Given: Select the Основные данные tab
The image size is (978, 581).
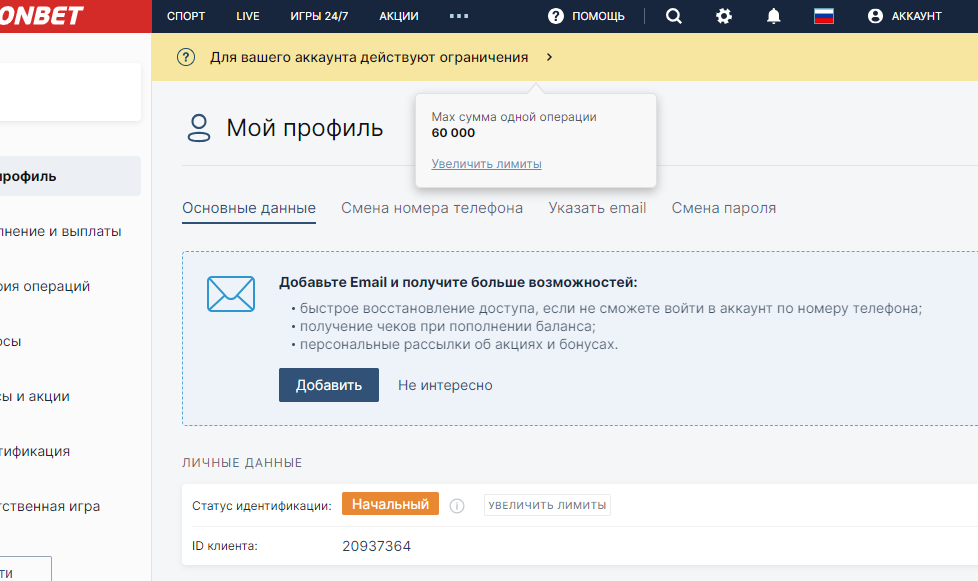Looking at the screenshot, I should coord(249,208).
